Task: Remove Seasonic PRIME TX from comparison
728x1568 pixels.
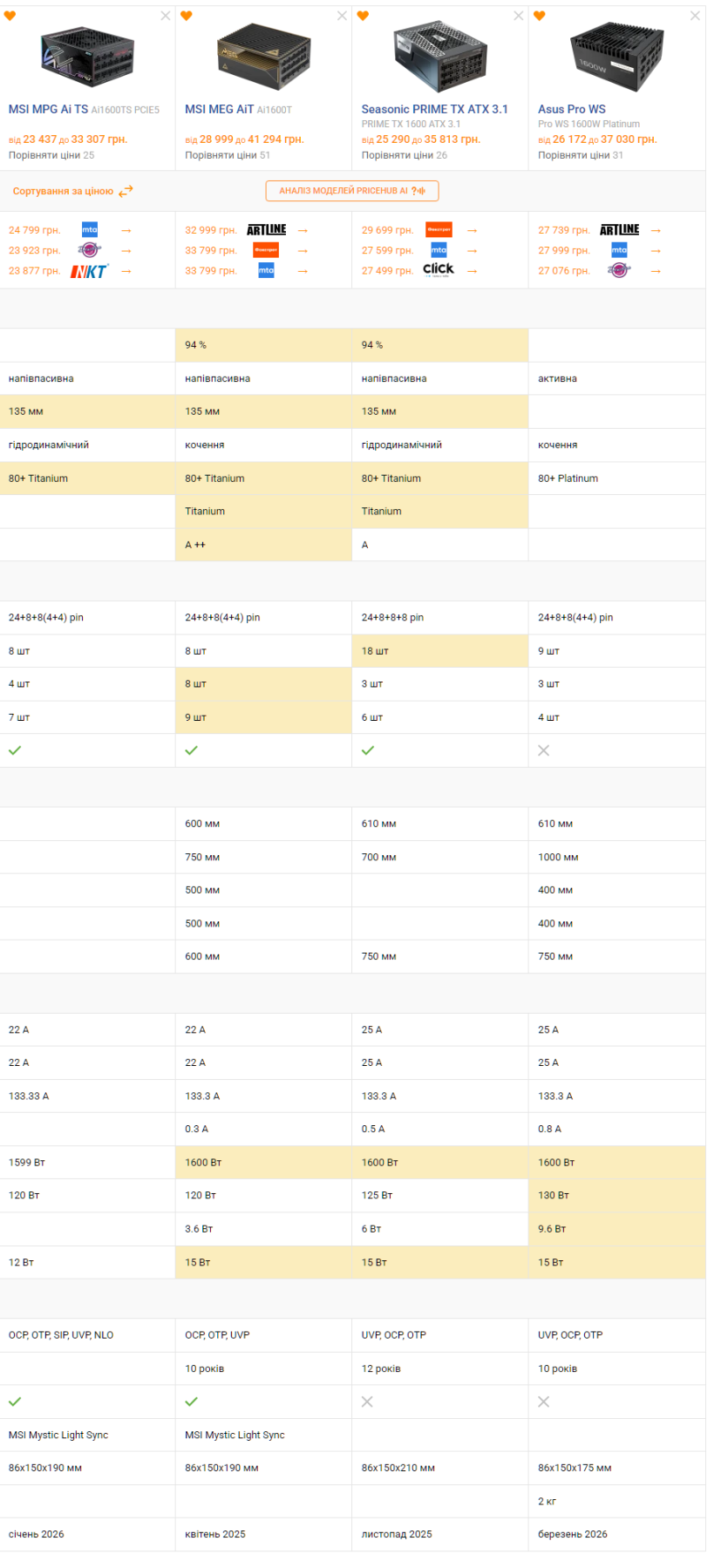Action: click(519, 16)
